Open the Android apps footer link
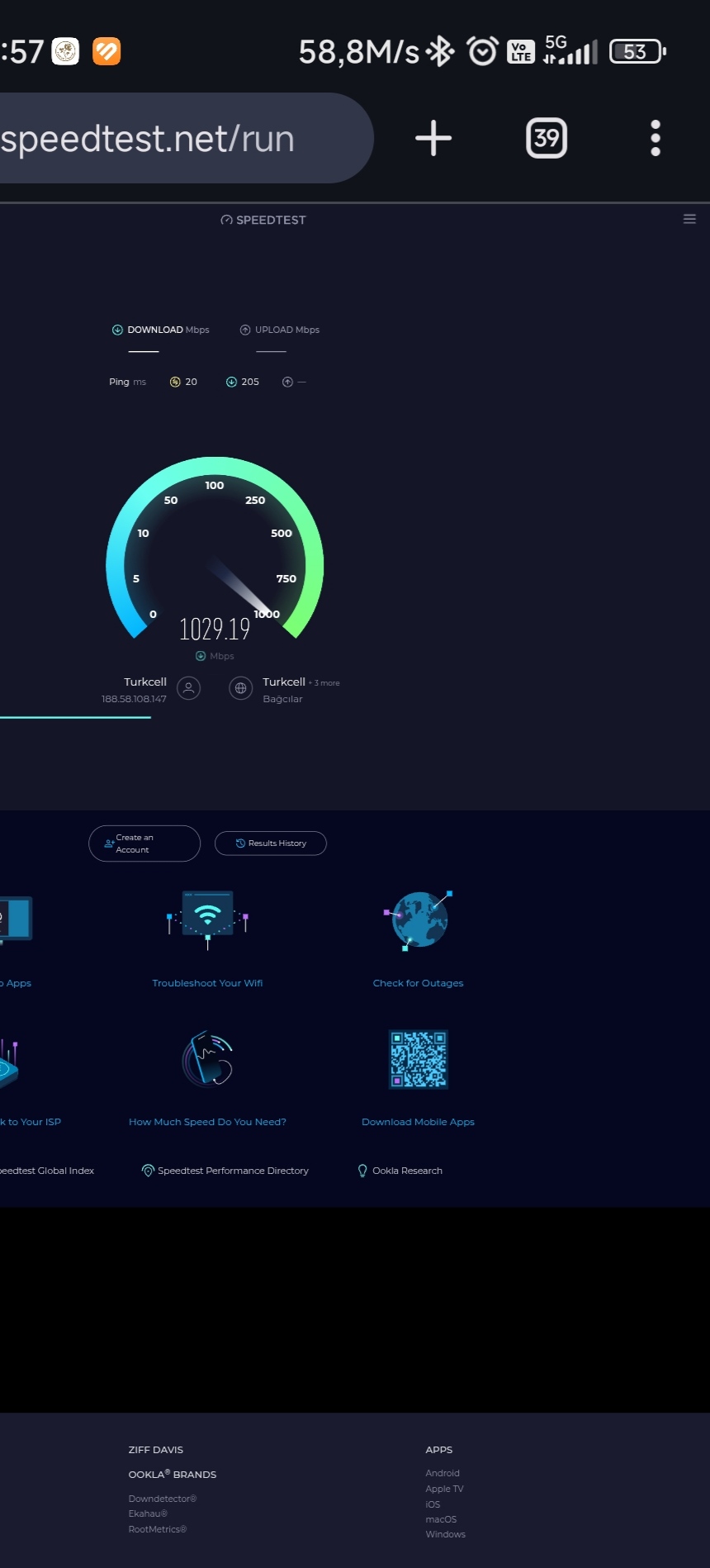Image resolution: width=710 pixels, height=1568 pixels. [443, 1473]
